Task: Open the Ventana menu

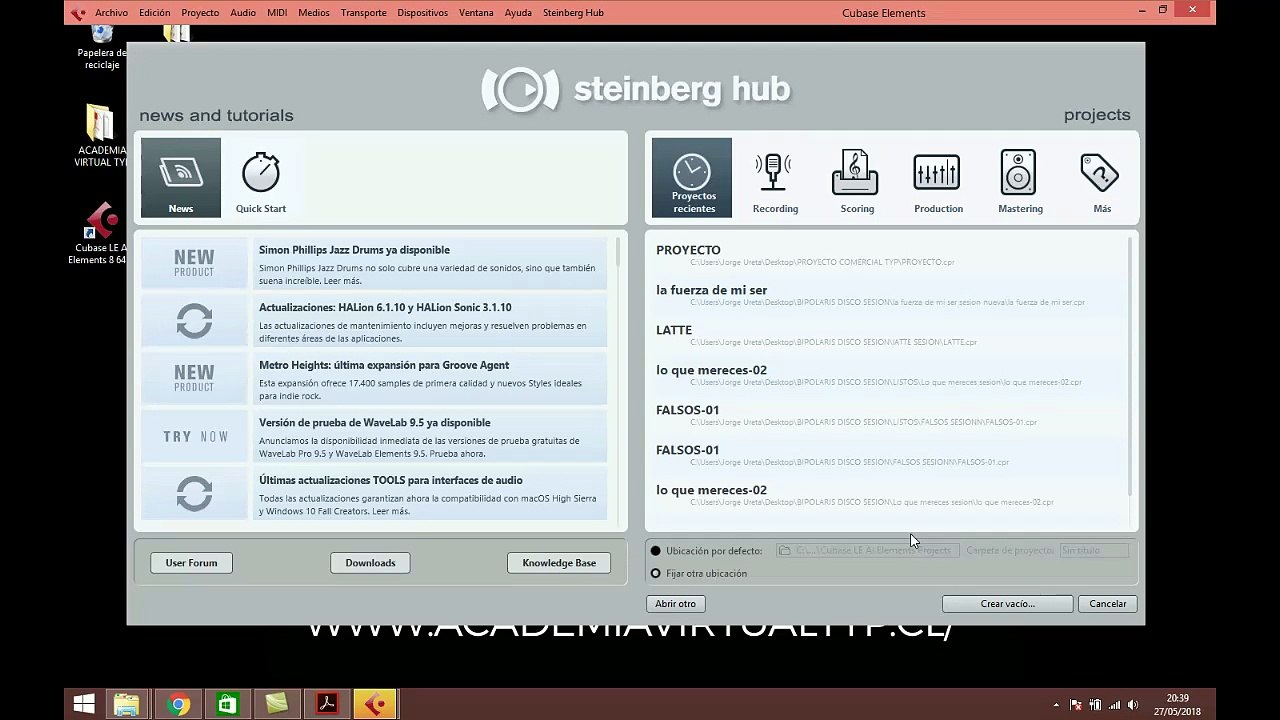Action: tap(476, 13)
